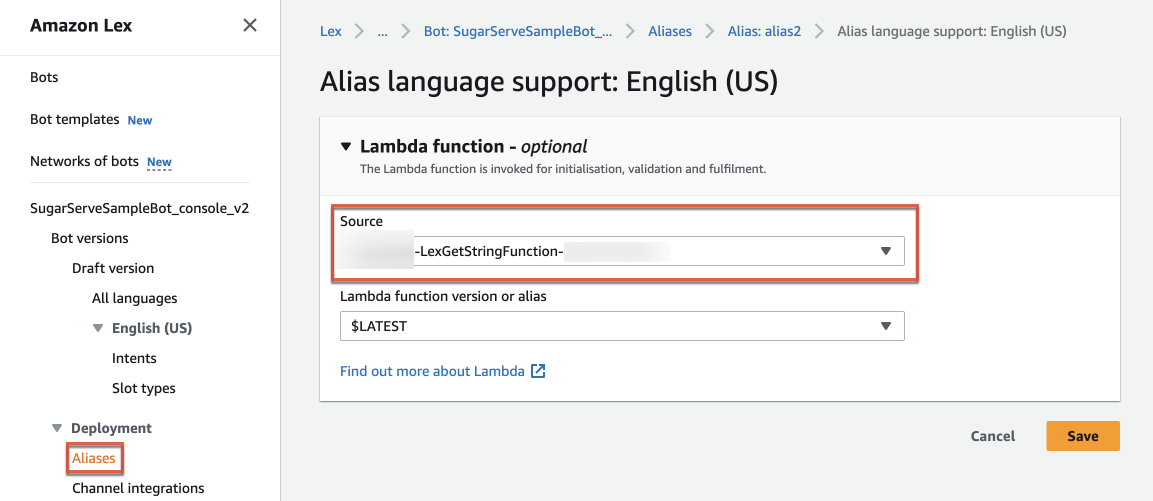
Task: Click the New badge beside Networks of bots
Action: click(159, 162)
